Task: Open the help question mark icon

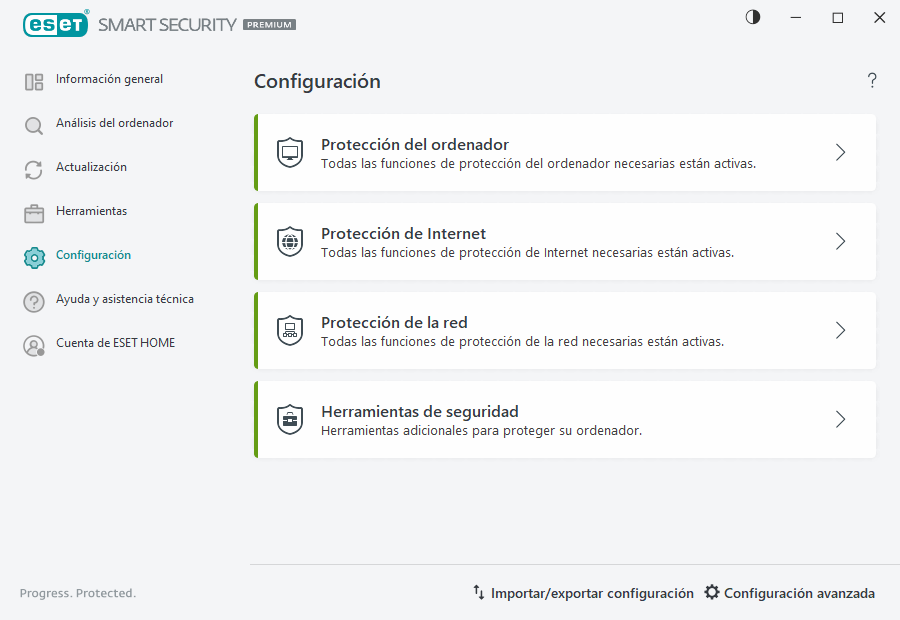Action: (871, 81)
